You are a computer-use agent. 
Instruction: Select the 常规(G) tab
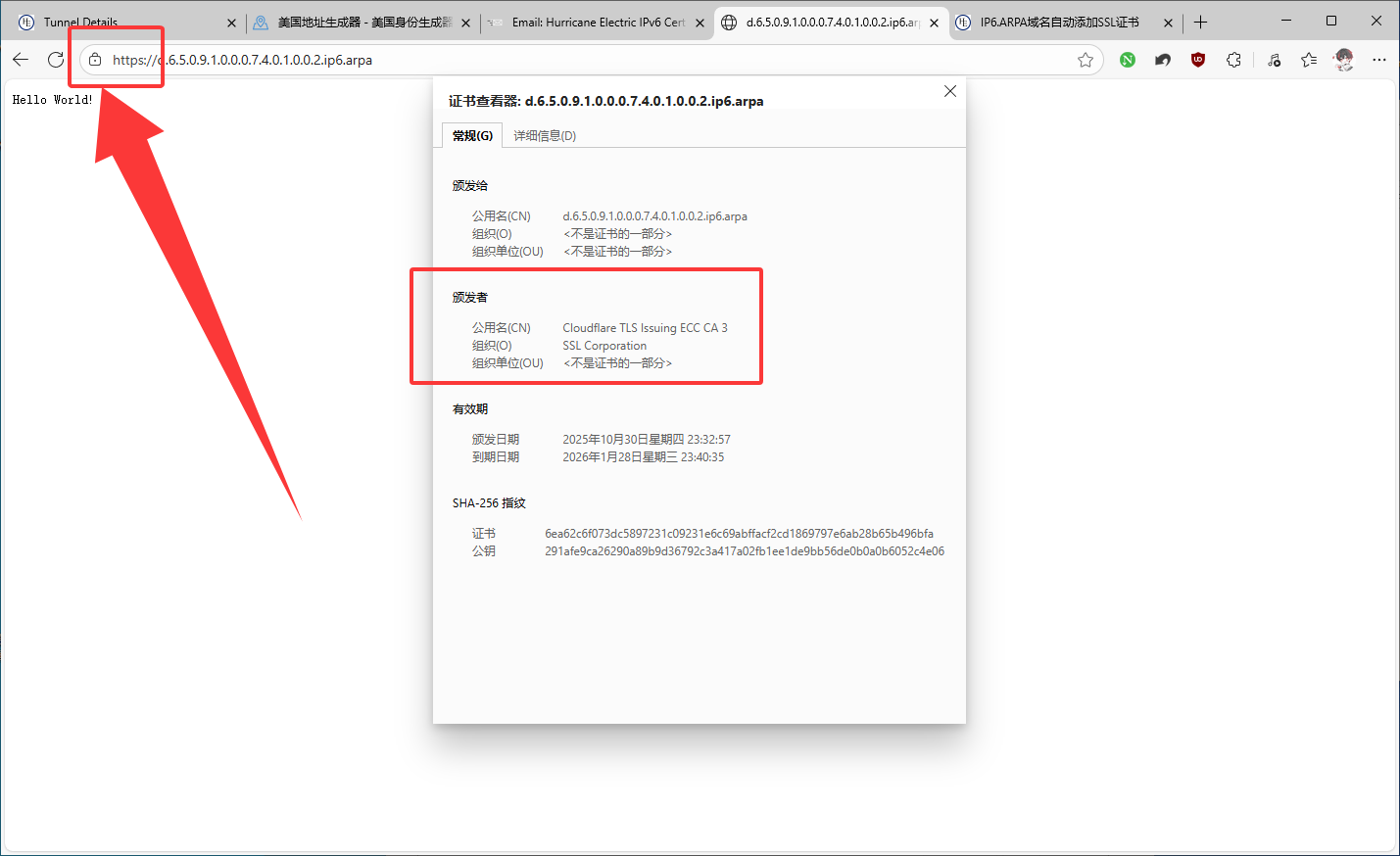pos(472,136)
